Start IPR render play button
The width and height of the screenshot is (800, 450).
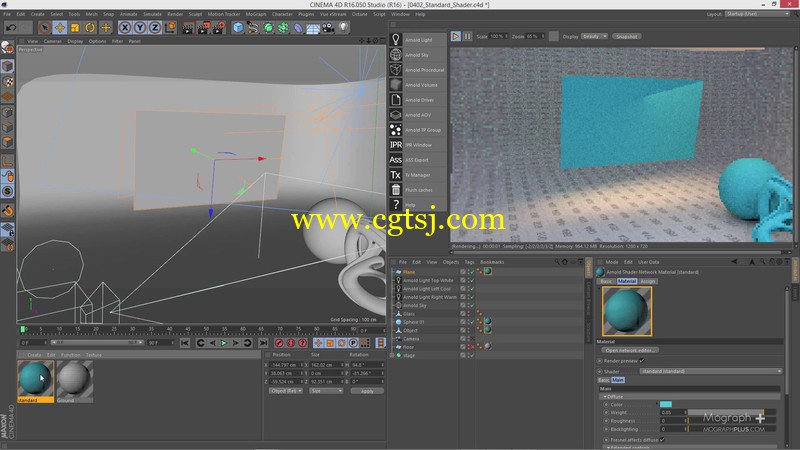456,36
